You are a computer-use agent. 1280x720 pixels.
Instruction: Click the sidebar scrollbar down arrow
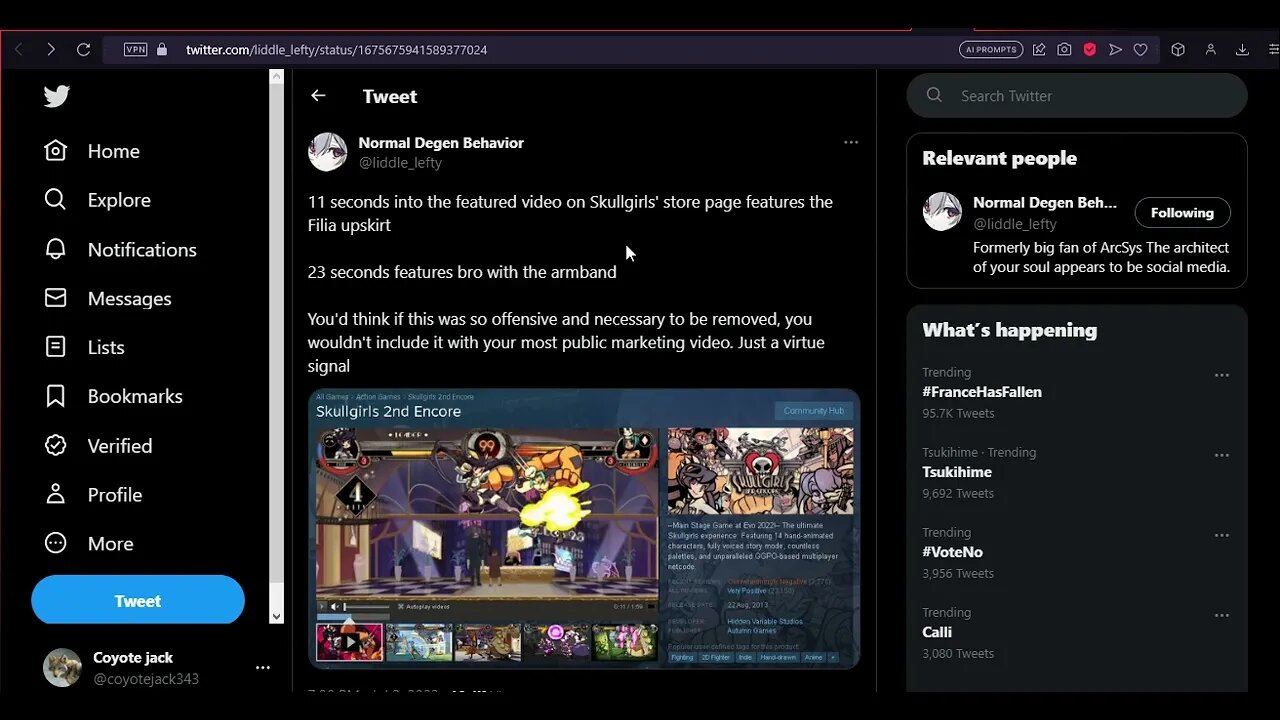click(277, 617)
